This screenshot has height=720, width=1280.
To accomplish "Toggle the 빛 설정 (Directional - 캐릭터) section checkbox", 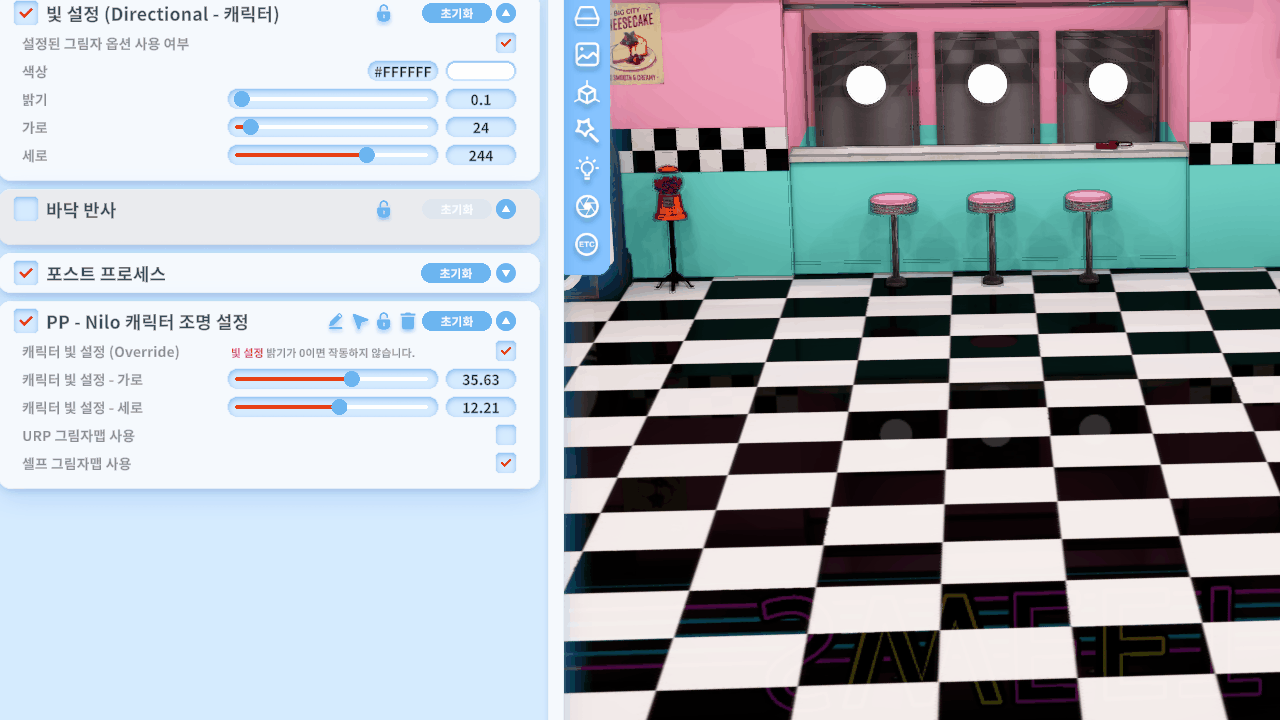I will (27, 13).
